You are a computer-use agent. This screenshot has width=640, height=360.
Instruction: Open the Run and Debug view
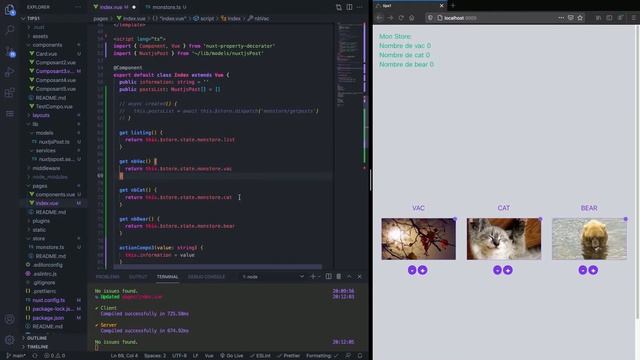click(x=9, y=72)
